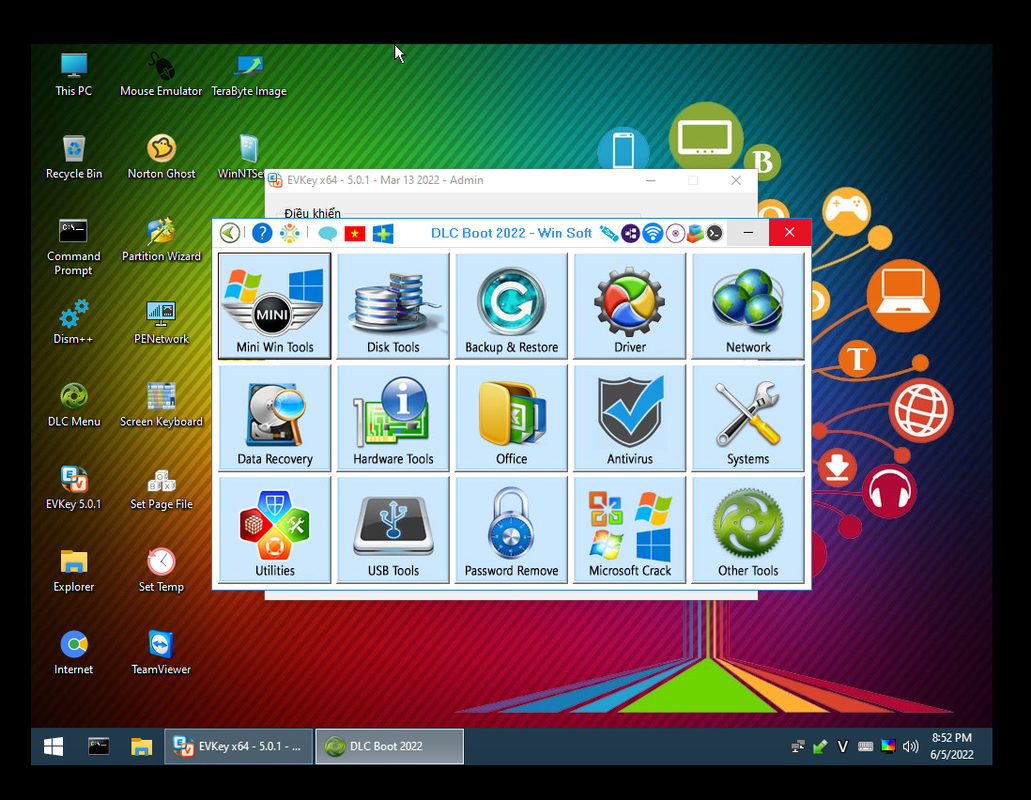Click the EVKey window title bar text
The width and height of the screenshot is (1031, 800).
(x=385, y=180)
